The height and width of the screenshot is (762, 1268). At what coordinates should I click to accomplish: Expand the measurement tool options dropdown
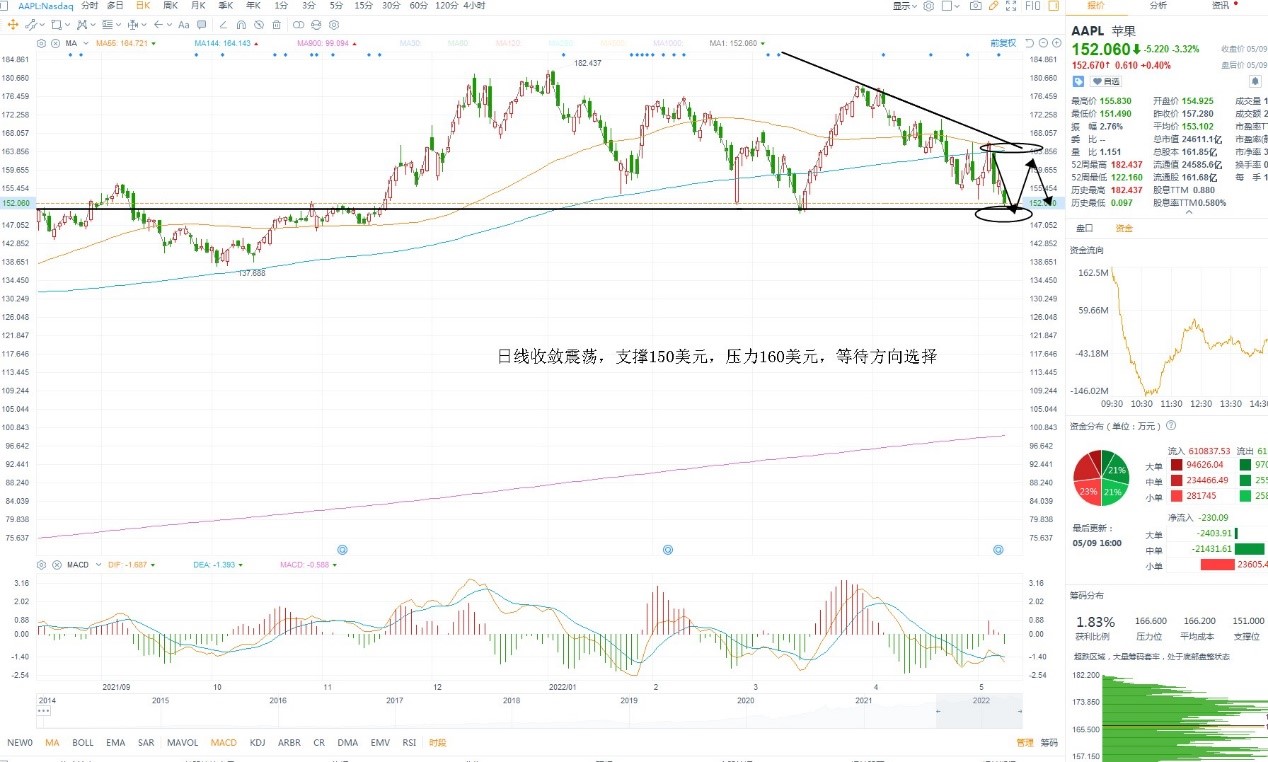[x=144, y=24]
